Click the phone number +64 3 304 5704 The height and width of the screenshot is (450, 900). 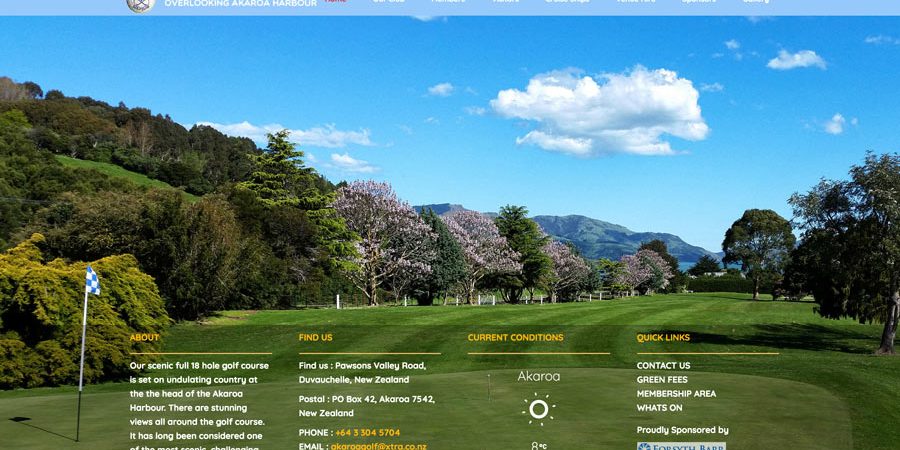click(x=367, y=433)
